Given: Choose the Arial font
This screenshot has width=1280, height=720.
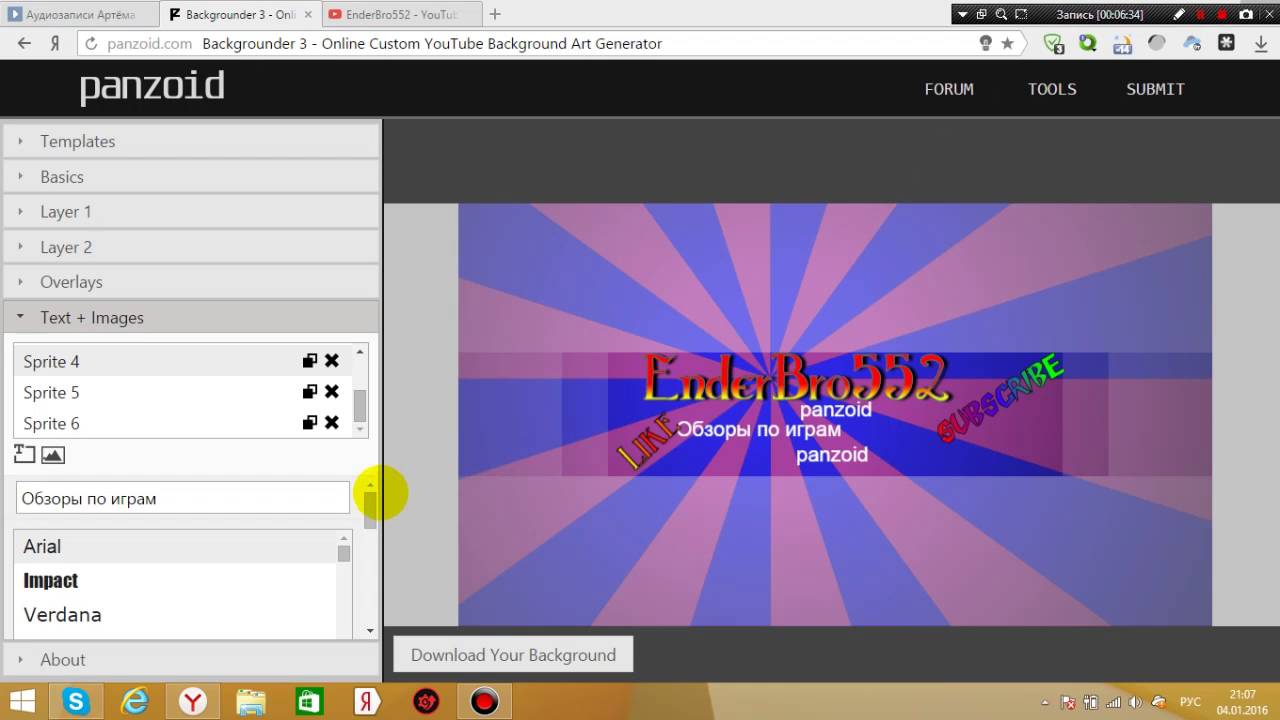Looking at the screenshot, I should (176, 546).
